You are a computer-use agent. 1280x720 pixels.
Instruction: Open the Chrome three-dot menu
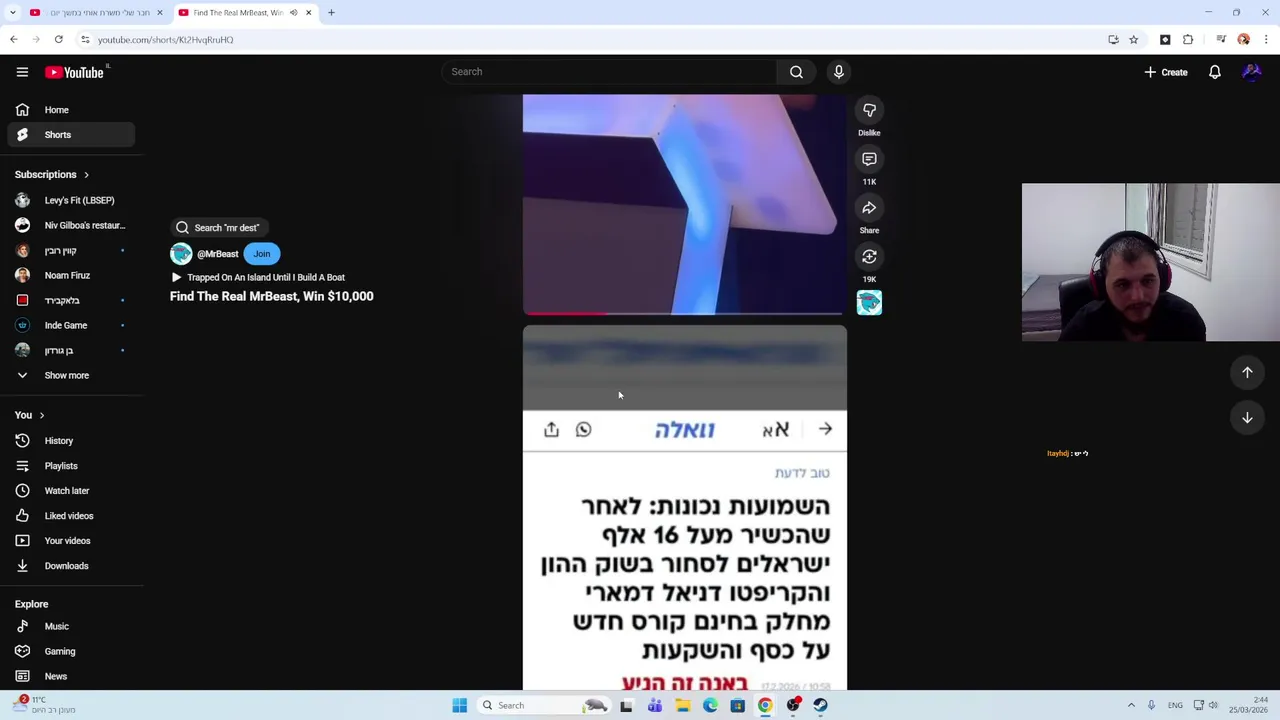tap(1266, 40)
